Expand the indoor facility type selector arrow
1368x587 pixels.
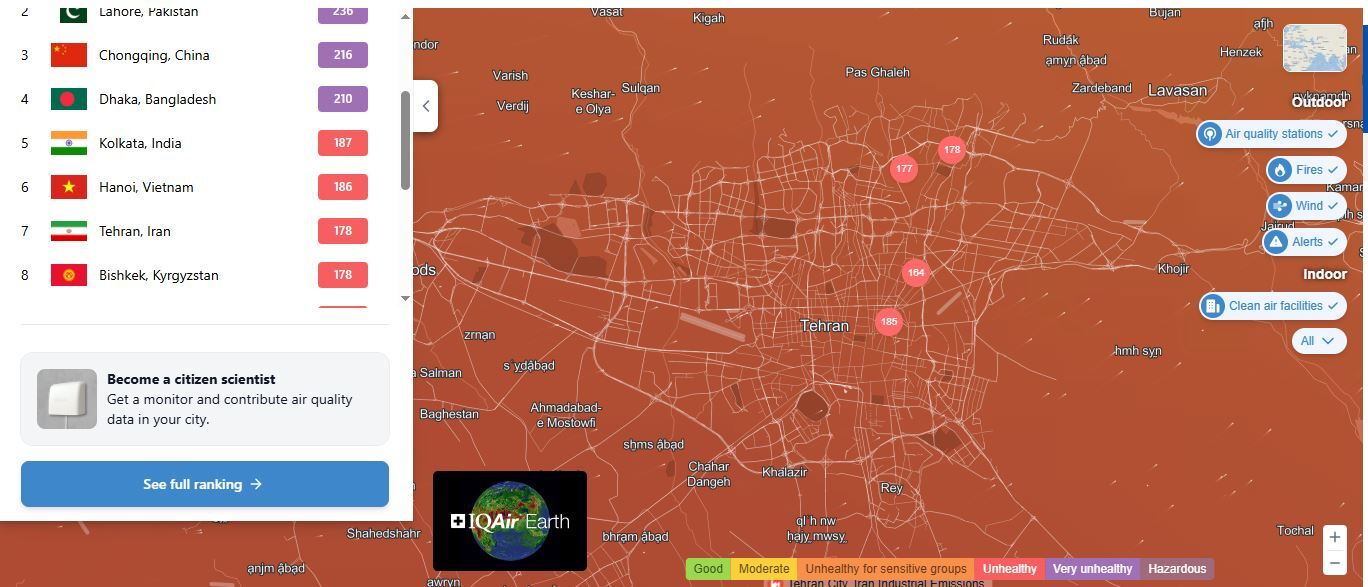point(1331,341)
